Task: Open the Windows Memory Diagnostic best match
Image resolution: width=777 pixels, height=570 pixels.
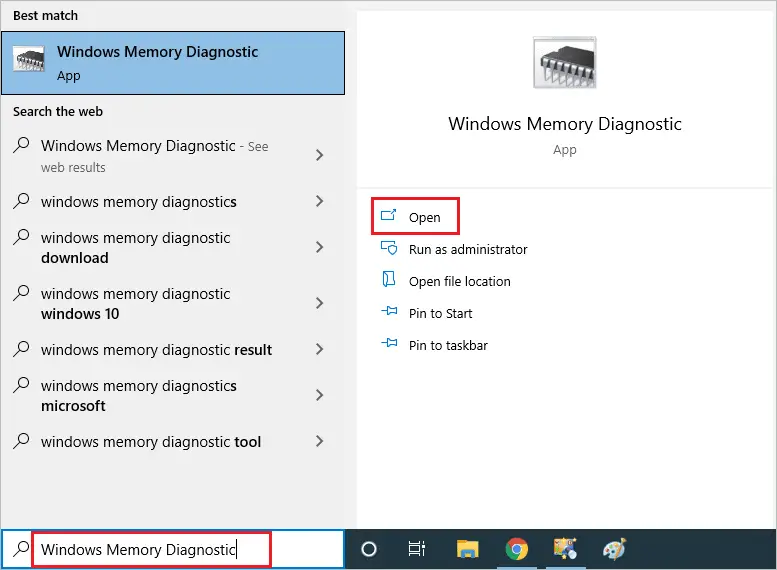Action: 173,63
